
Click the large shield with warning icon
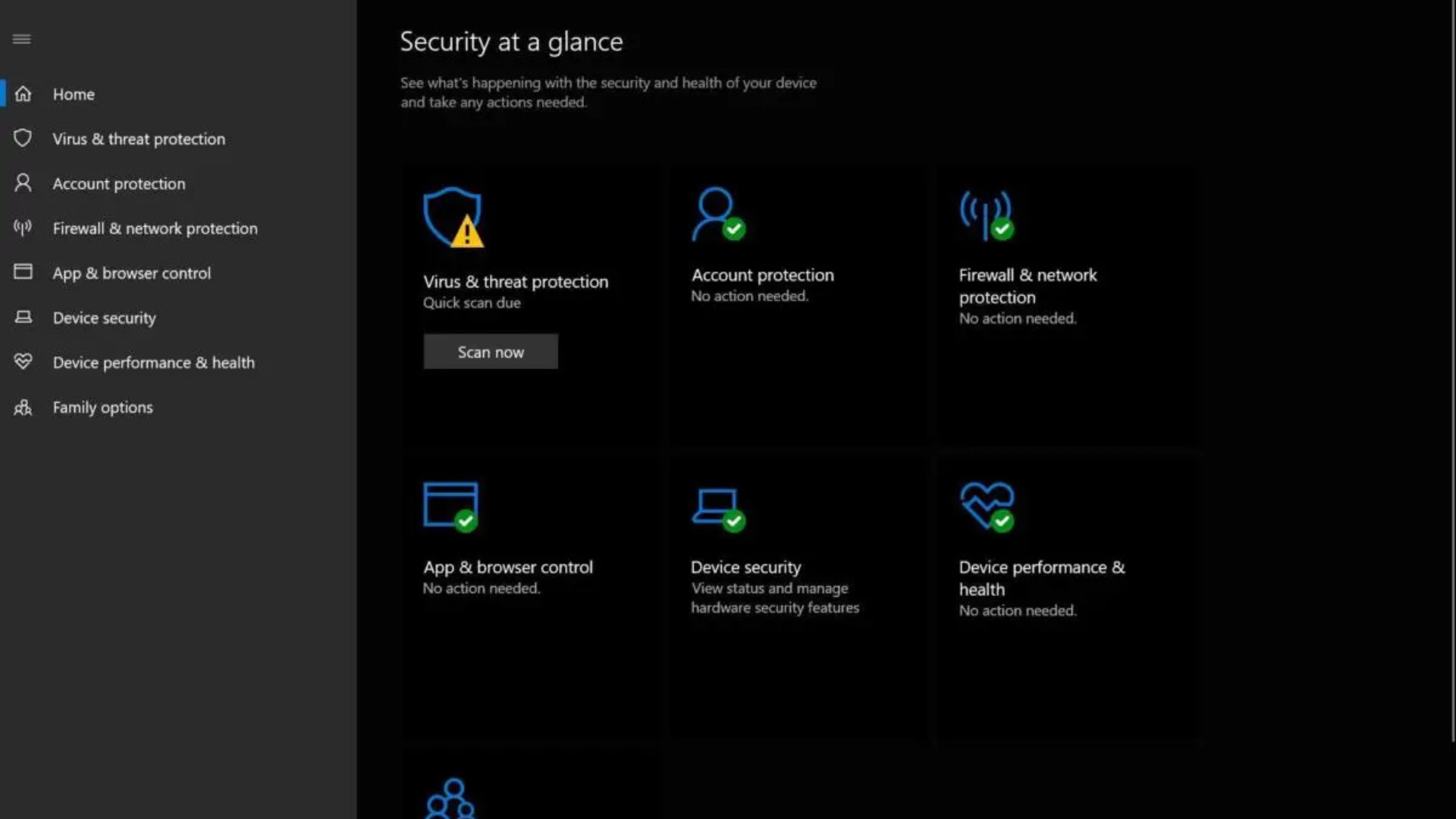453,218
